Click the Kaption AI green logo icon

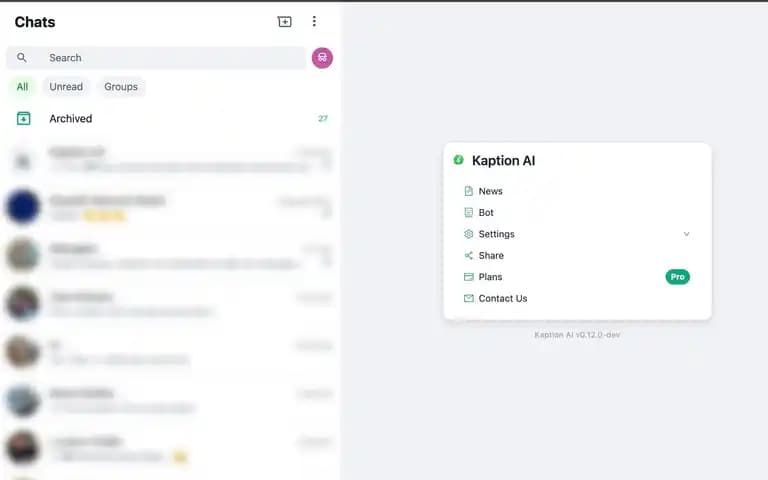click(x=458, y=160)
